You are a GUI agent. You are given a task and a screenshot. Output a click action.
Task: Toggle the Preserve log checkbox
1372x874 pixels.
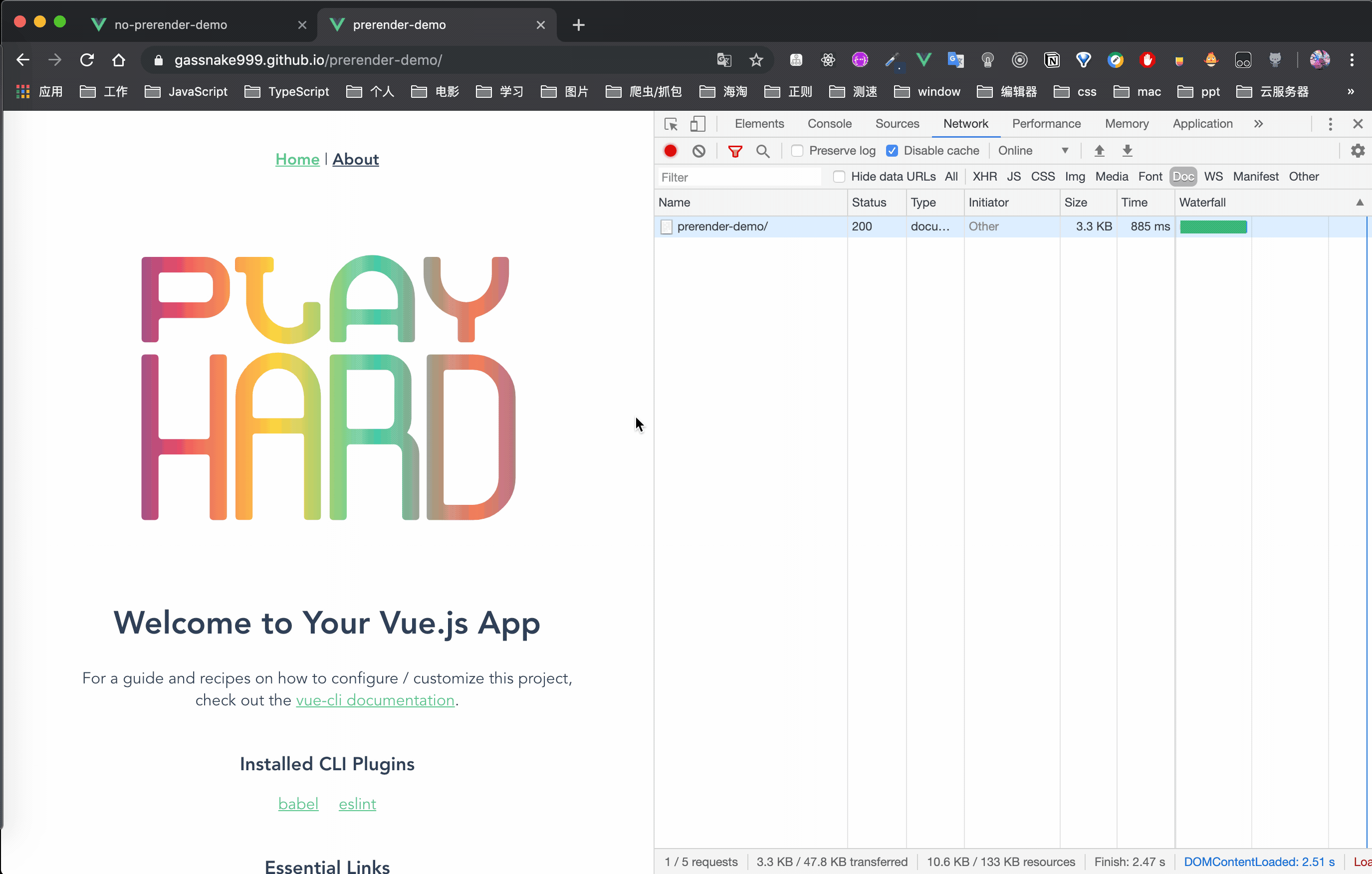(x=797, y=150)
